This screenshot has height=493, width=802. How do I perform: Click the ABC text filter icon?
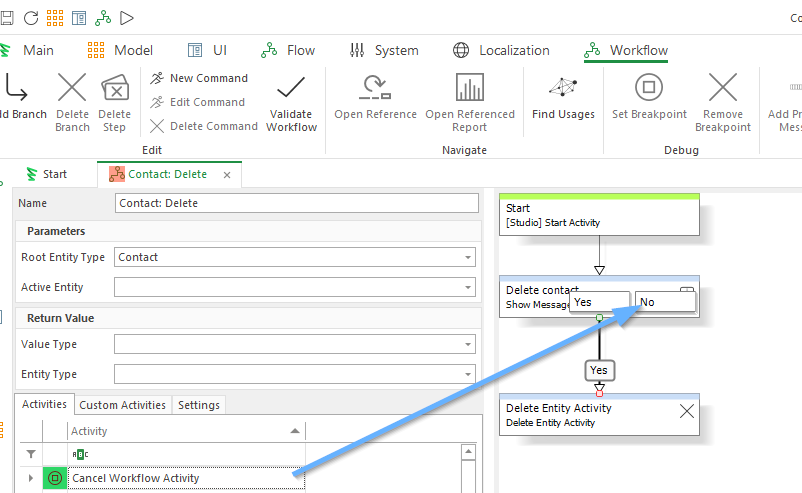point(80,454)
